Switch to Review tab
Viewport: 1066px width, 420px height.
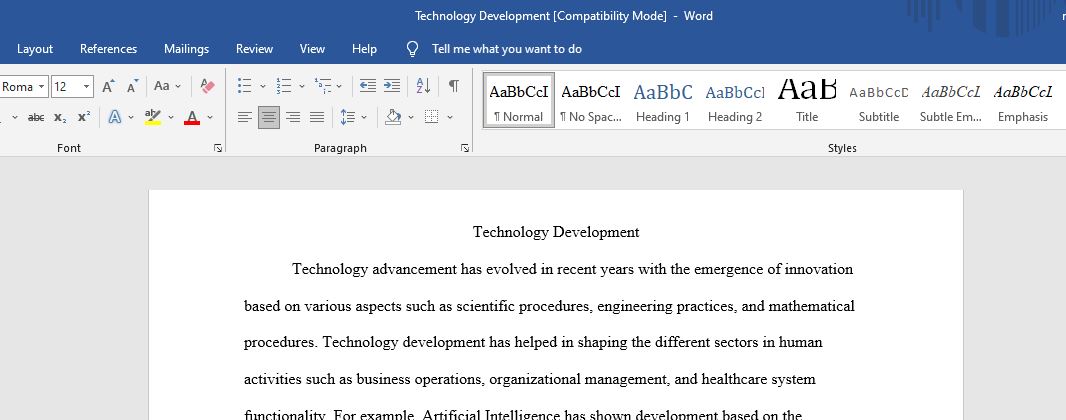[x=254, y=49]
